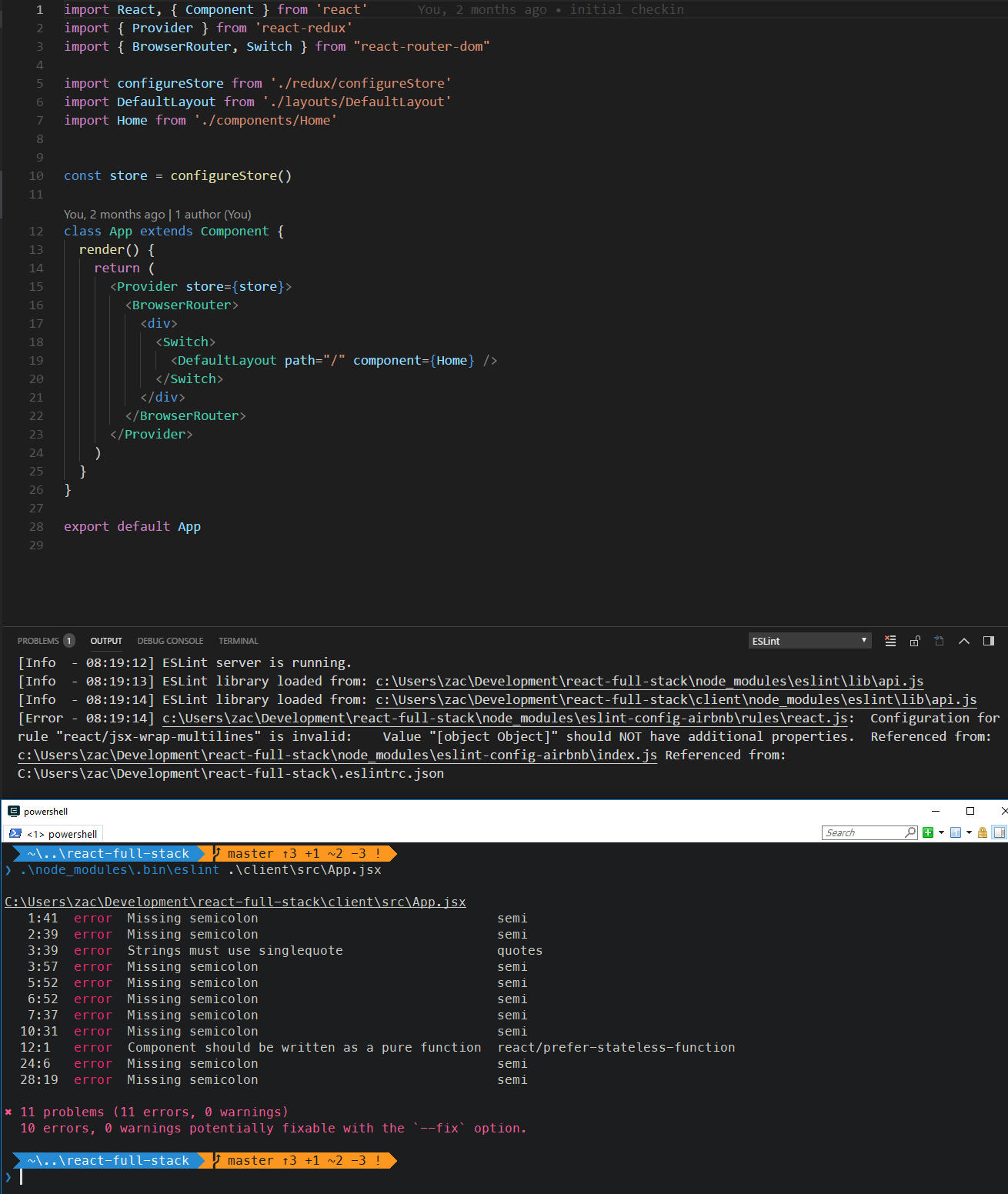Create a new console with green plus
This screenshot has height=1194, width=1008.
pyautogui.click(x=928, y=832)
